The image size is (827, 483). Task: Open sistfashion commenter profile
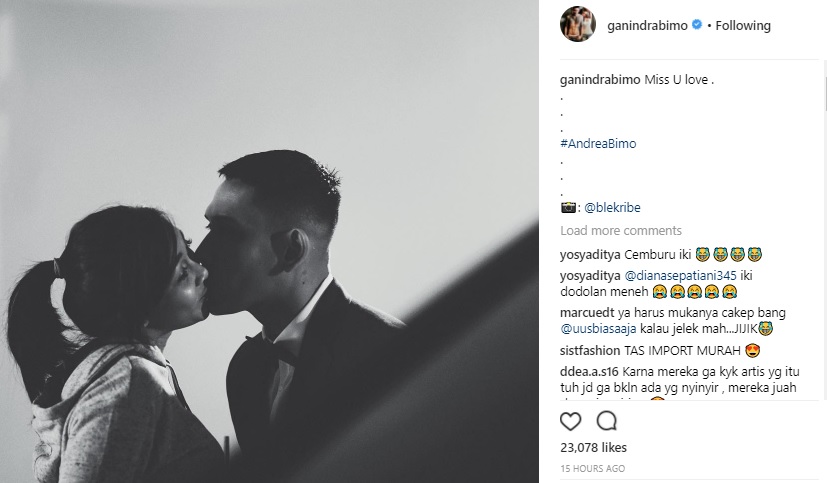click(x=590, y=351)
